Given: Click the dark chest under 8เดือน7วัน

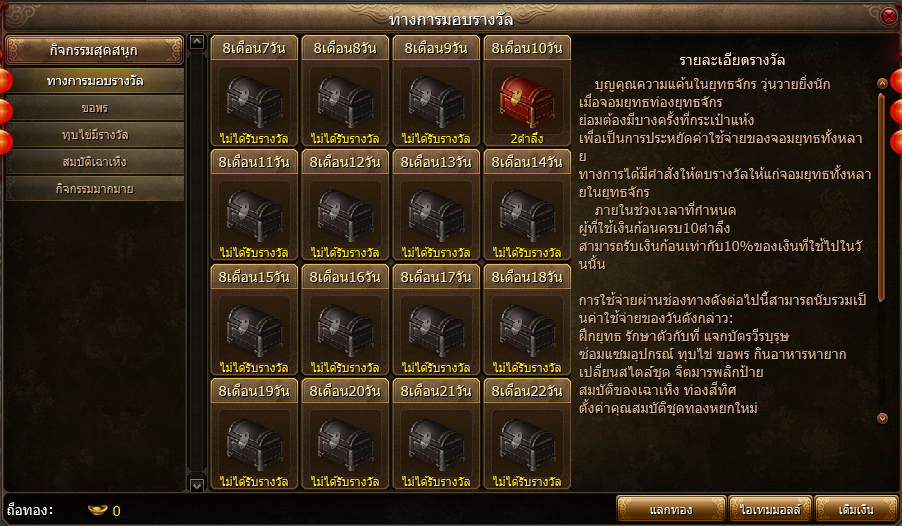Looking at the screenshot, I should [254, 102].
